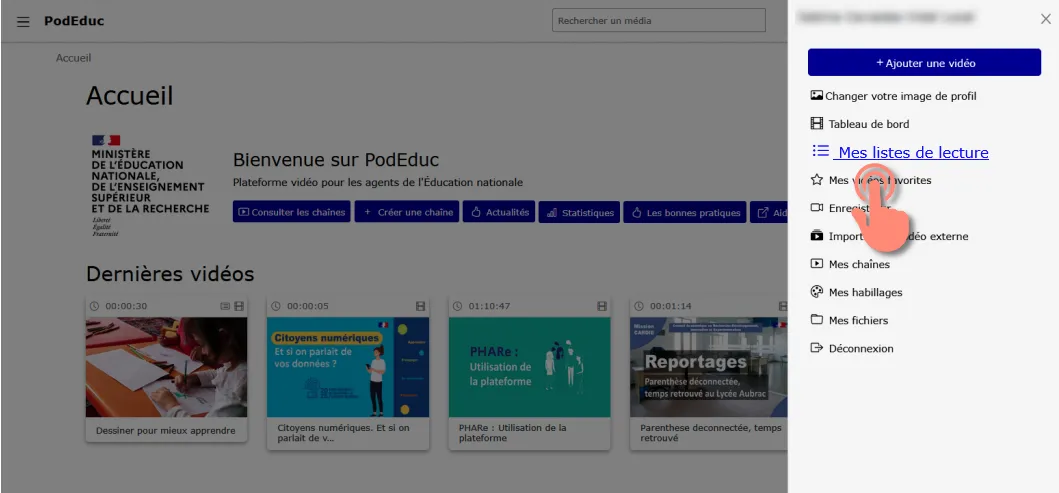The height and width of the screenshot is (493, 1059).
Task: Open the Reportages Lycée Aubrac thumbnail
Action: 708,367
